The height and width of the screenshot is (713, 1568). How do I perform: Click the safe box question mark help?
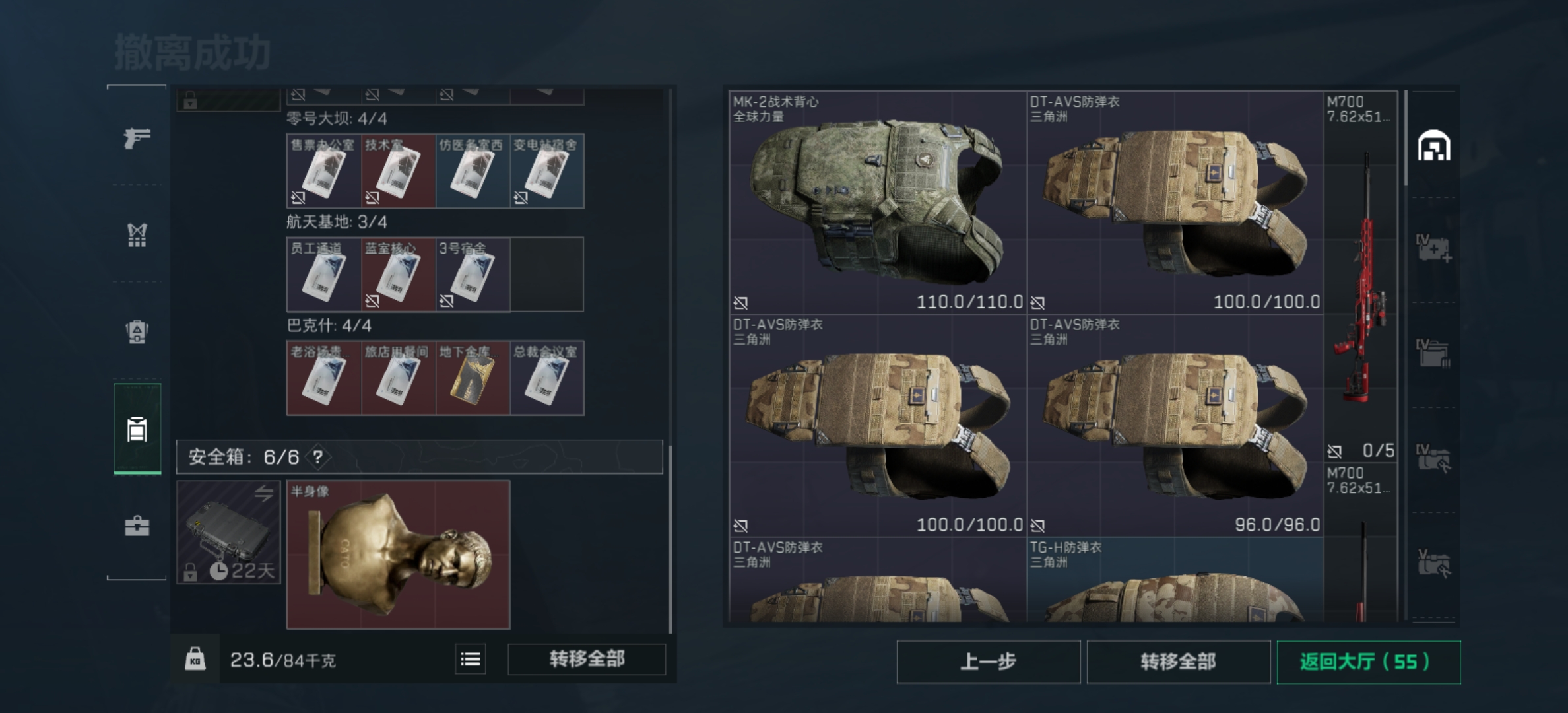tap(318, 457)
